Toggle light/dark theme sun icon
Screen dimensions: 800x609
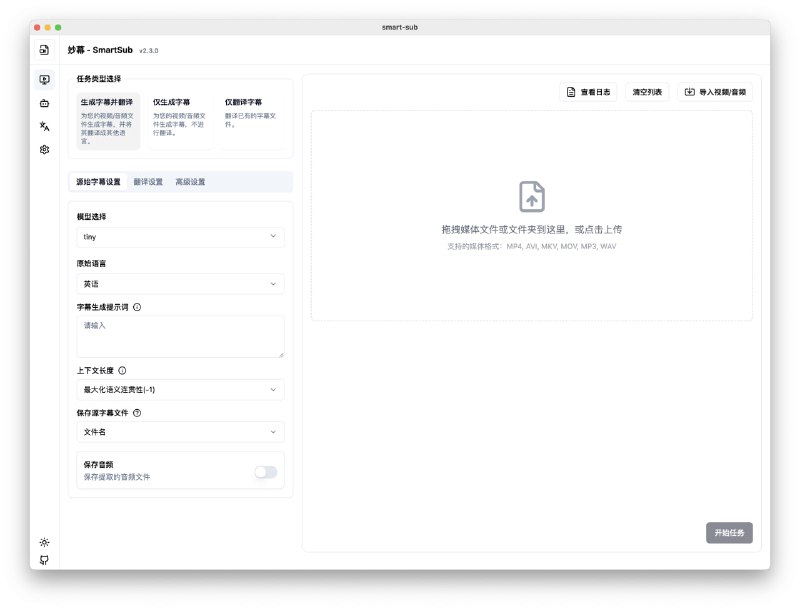point(44,542)
